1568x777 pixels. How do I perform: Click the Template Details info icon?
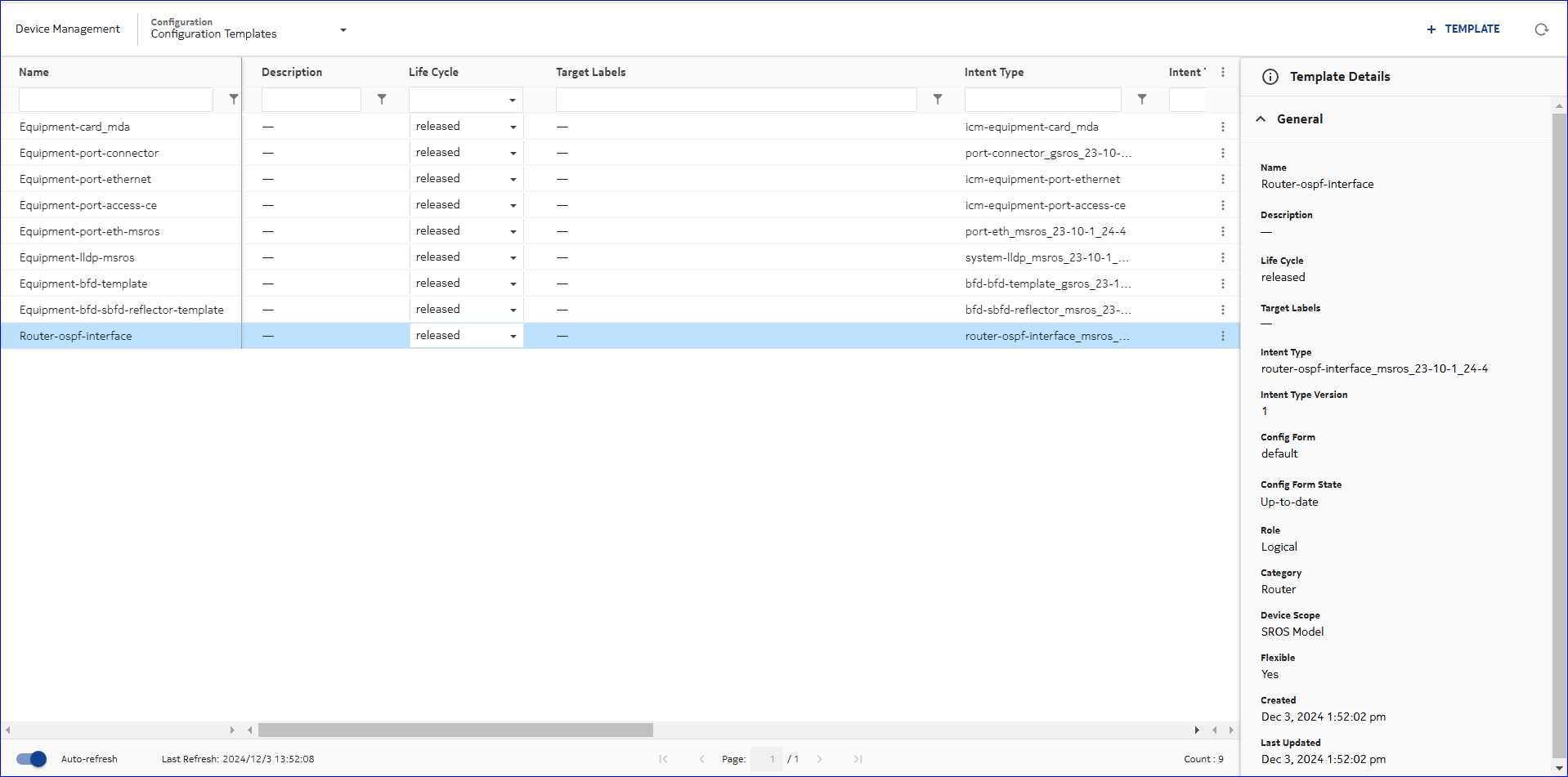coord(1270,77)
